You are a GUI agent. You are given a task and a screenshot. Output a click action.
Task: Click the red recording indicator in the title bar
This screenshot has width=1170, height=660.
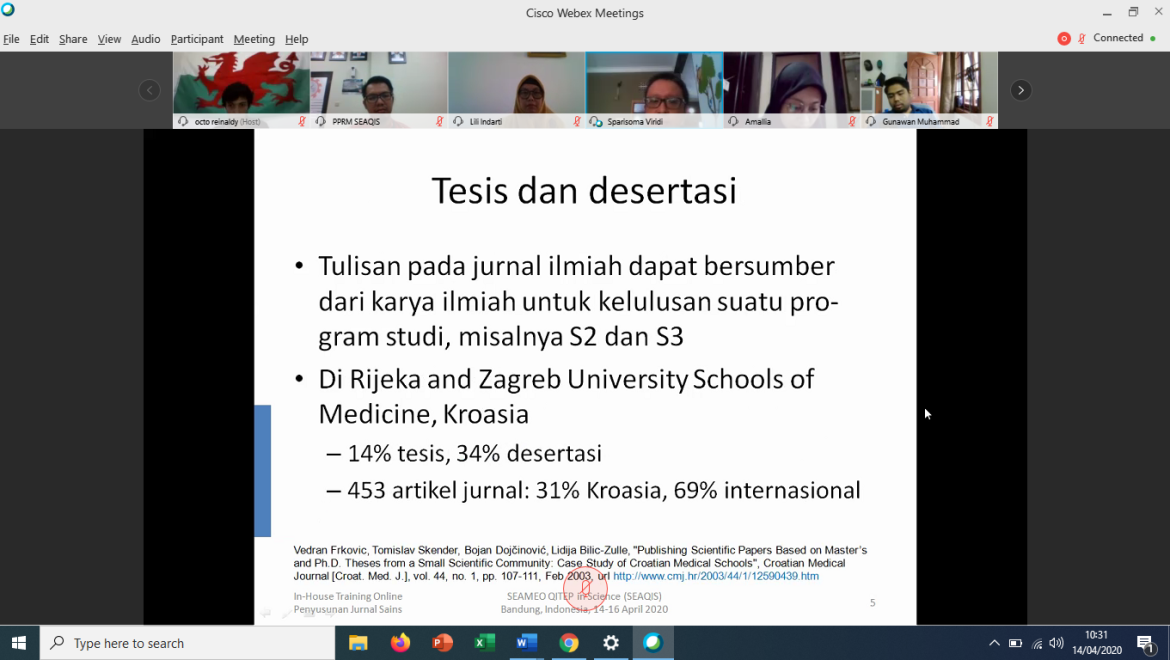pyautogui.click(x=1063, y=38)
